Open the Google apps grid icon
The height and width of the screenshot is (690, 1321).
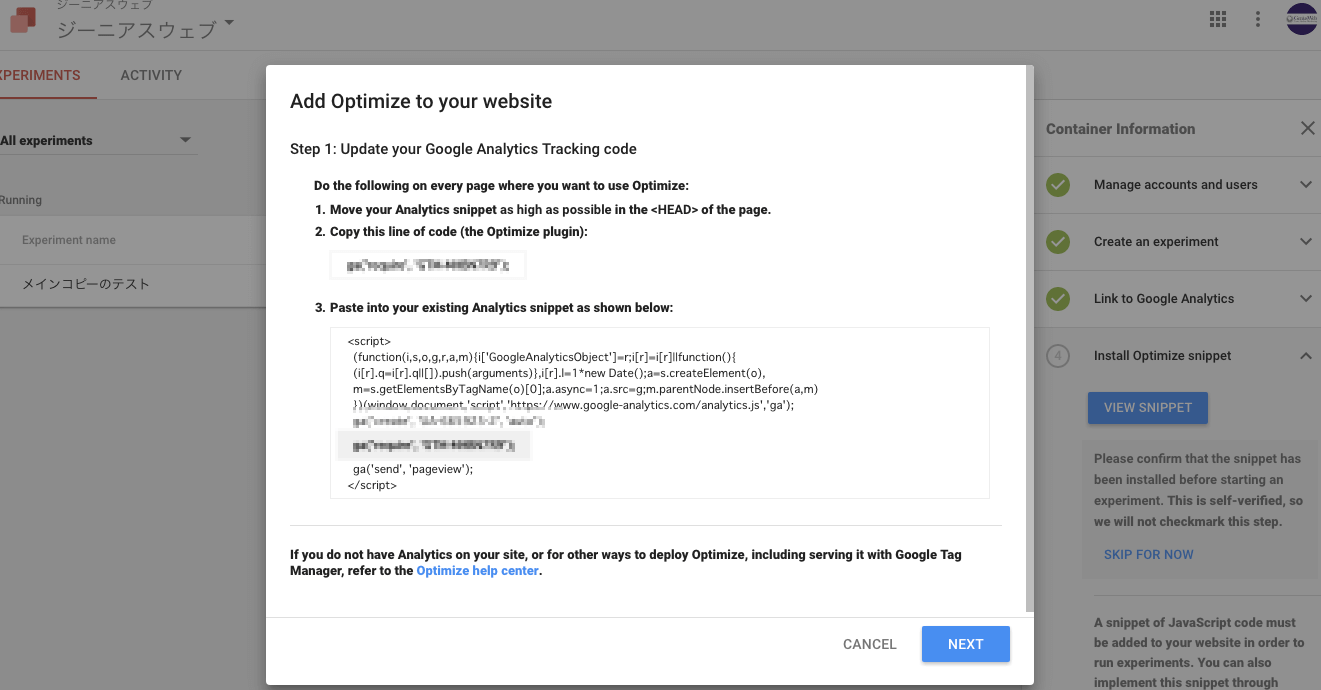click(1217, 19)
